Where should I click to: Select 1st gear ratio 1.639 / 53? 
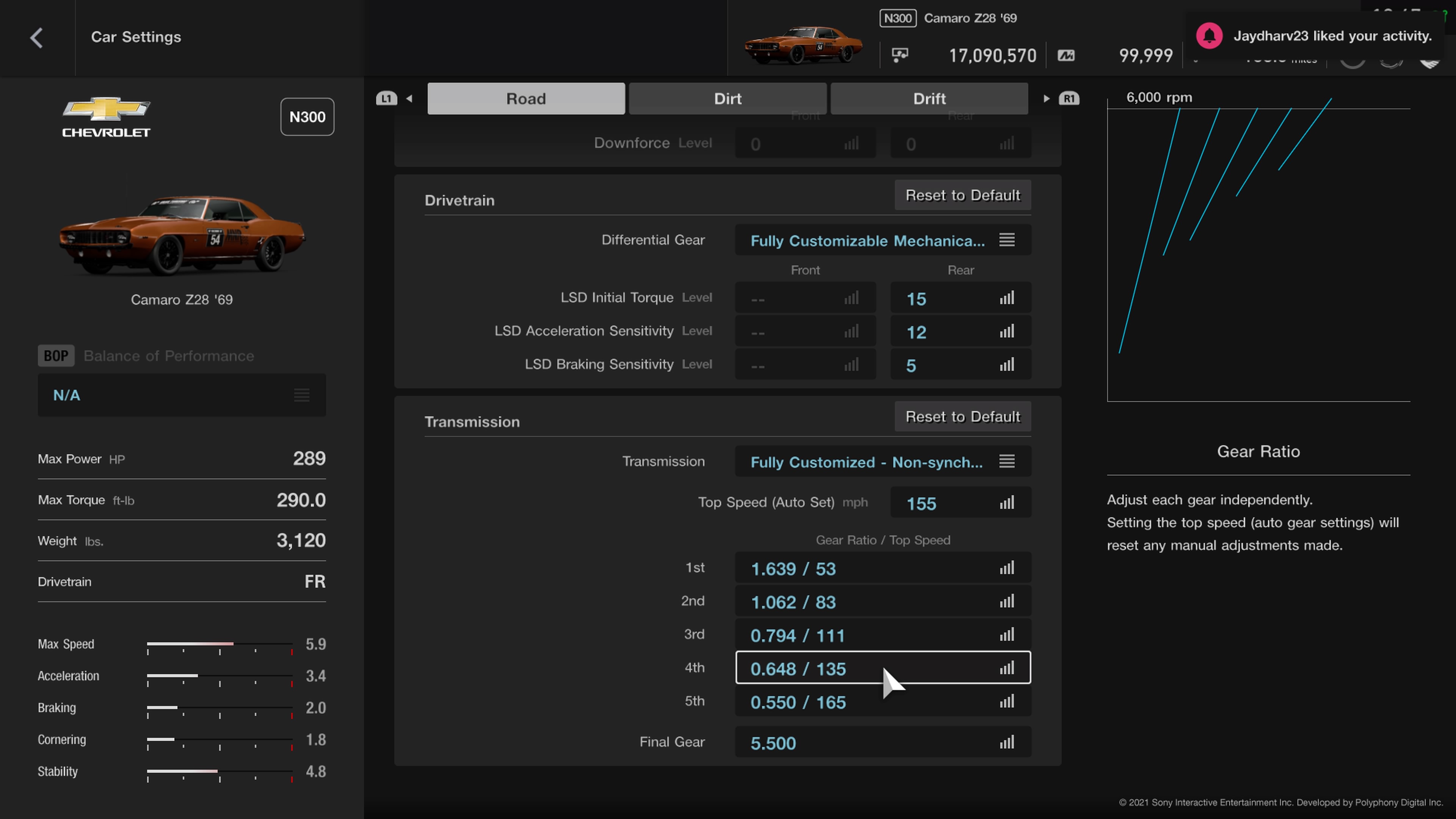pyautogui.click(x=883, y=568)
